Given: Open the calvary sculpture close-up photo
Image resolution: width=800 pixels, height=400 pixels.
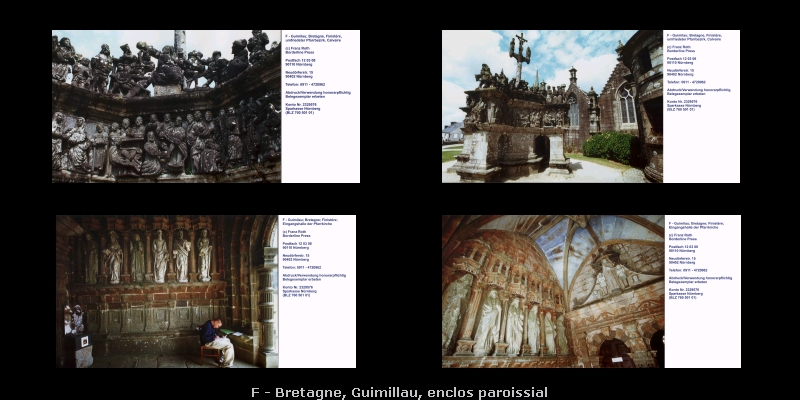Looking at the screenshot, I should 166,106.
